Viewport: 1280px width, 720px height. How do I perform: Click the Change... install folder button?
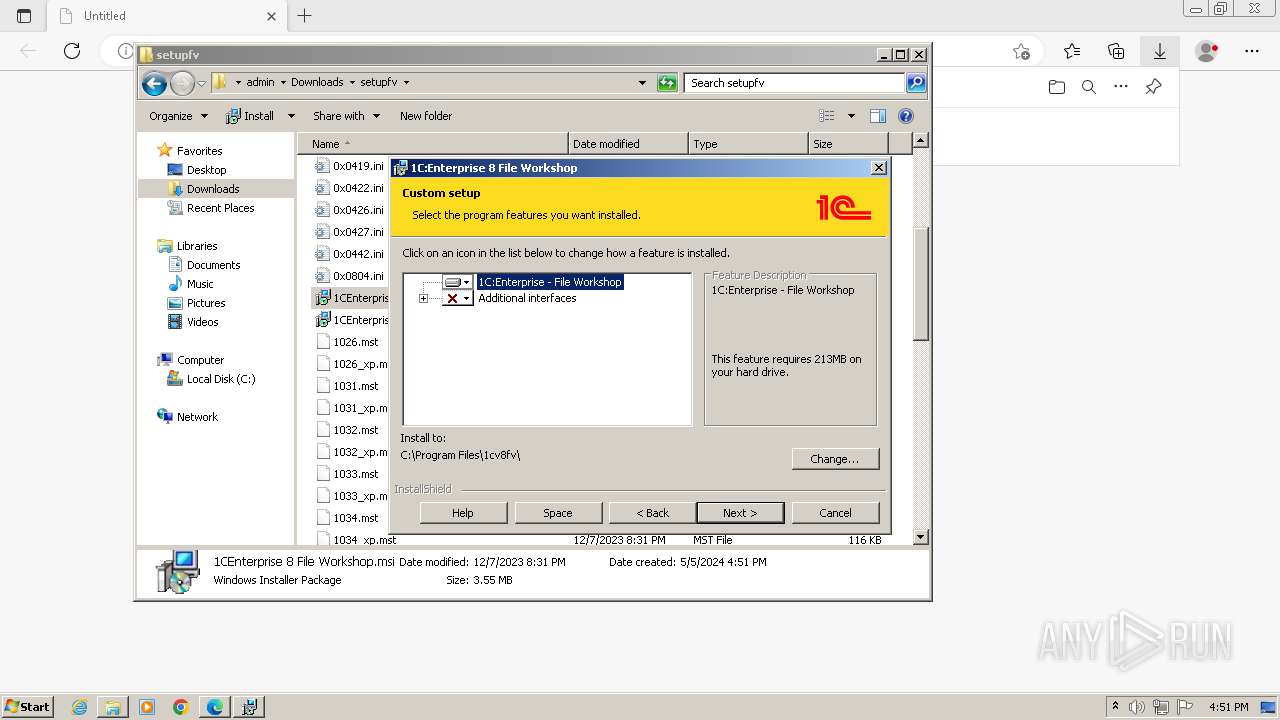pos(835,459)
